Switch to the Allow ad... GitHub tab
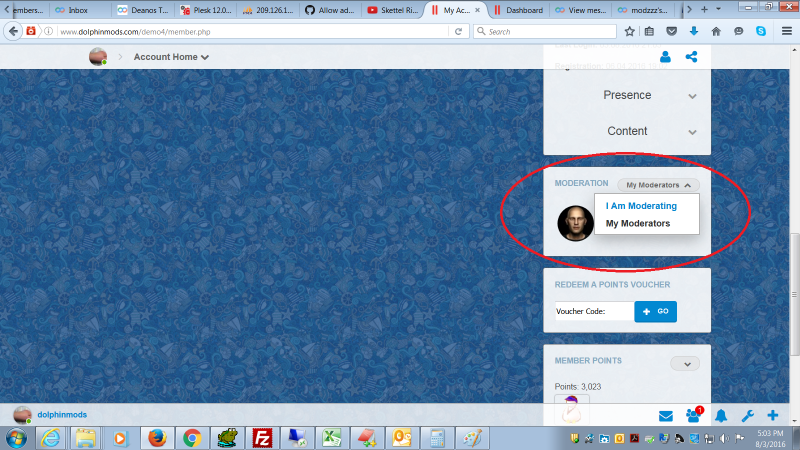The width and height of the screenshot is (800, 450). (331, 10)
